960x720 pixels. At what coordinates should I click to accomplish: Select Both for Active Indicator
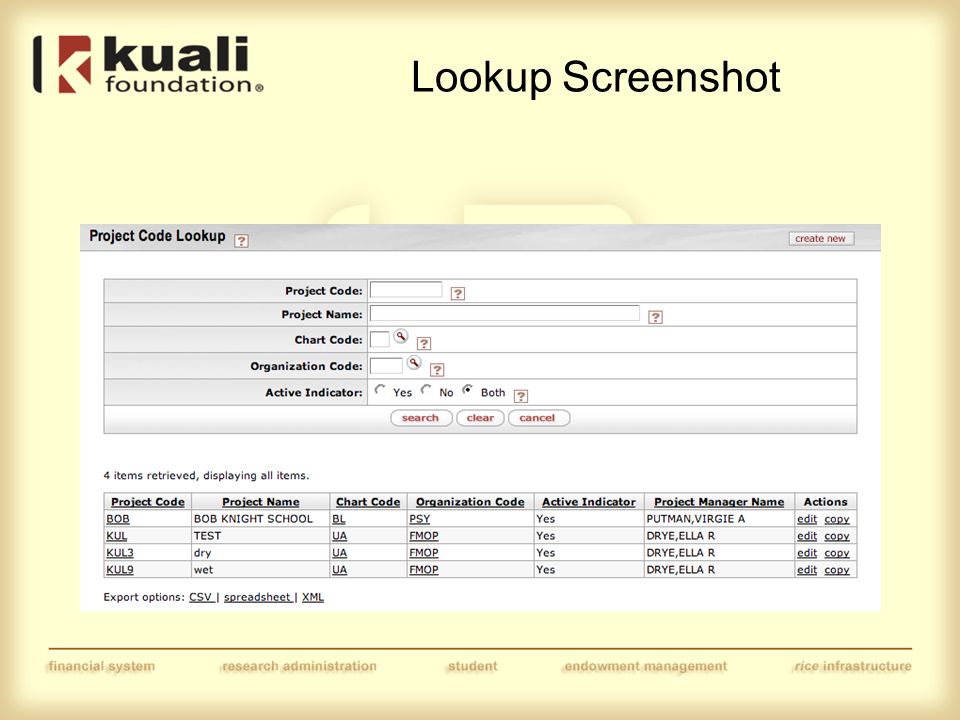(468, 389)
